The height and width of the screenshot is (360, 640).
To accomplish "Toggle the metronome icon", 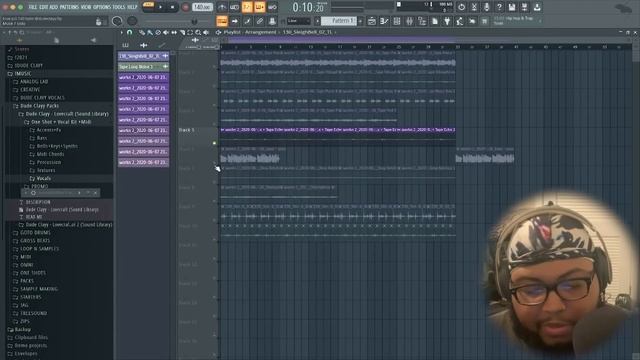I will 222,7.
